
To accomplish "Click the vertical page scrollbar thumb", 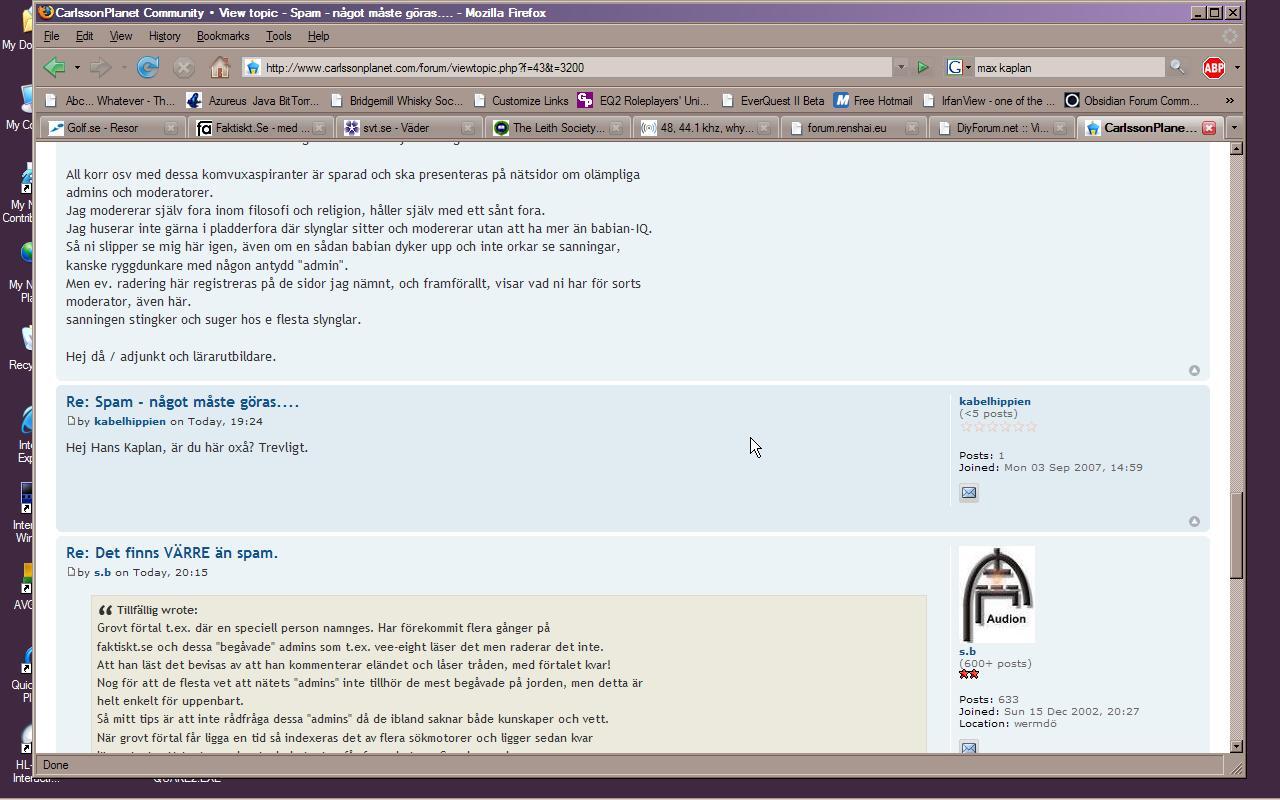I will coord(1236,535).
